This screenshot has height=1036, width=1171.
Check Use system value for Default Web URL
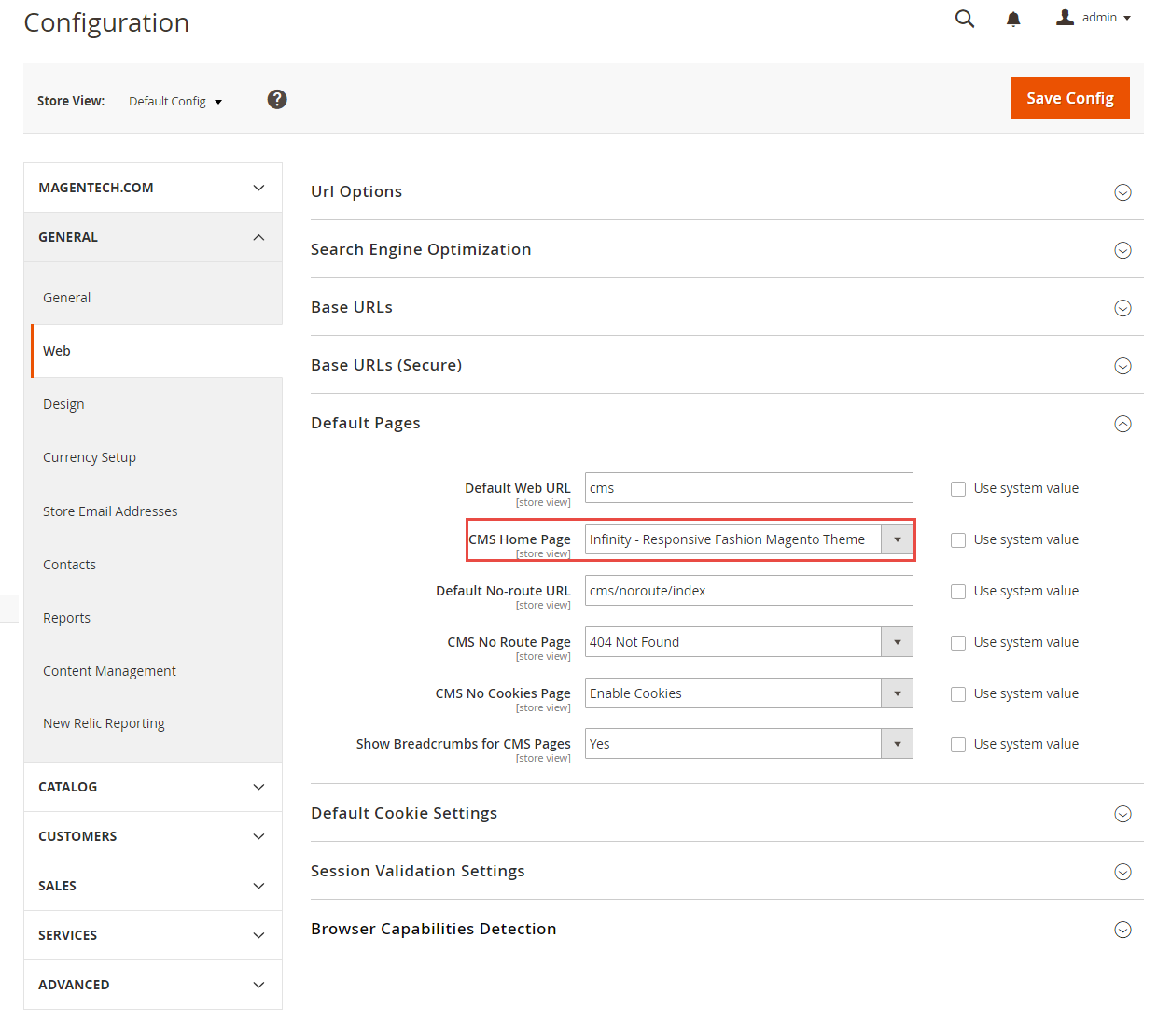pos(958,489)
